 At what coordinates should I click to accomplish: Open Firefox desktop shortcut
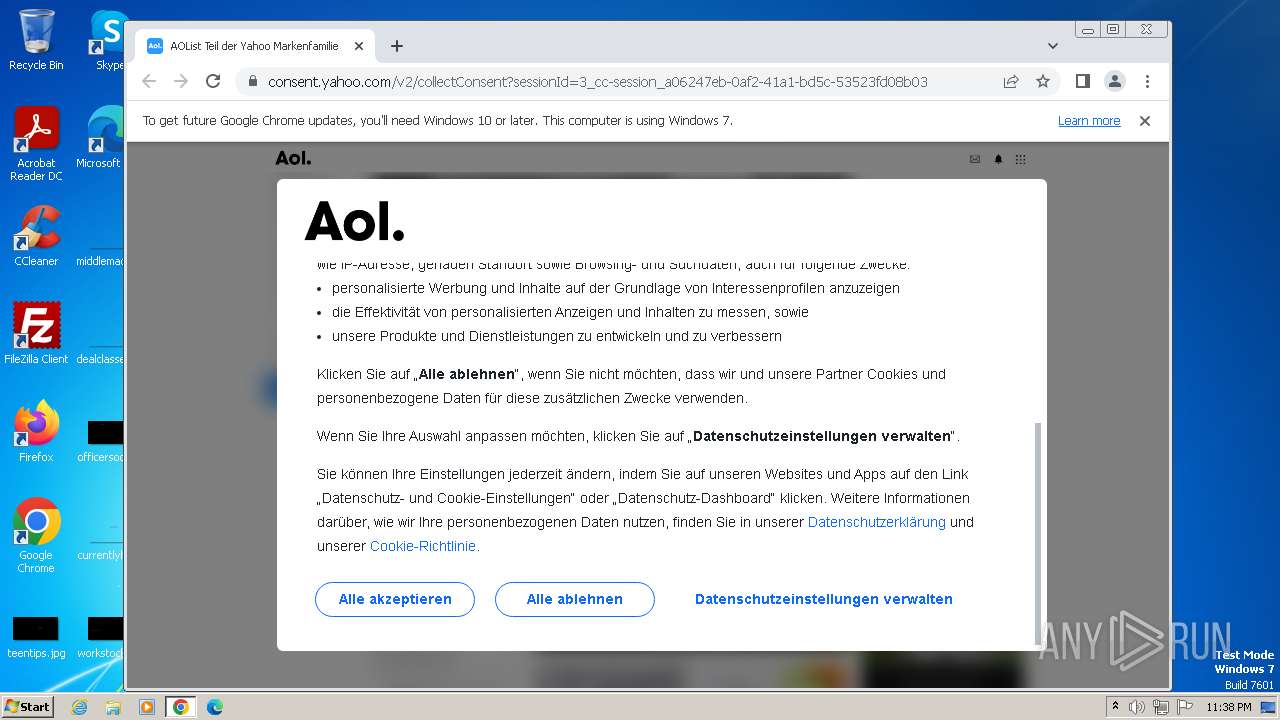(36, 432)
